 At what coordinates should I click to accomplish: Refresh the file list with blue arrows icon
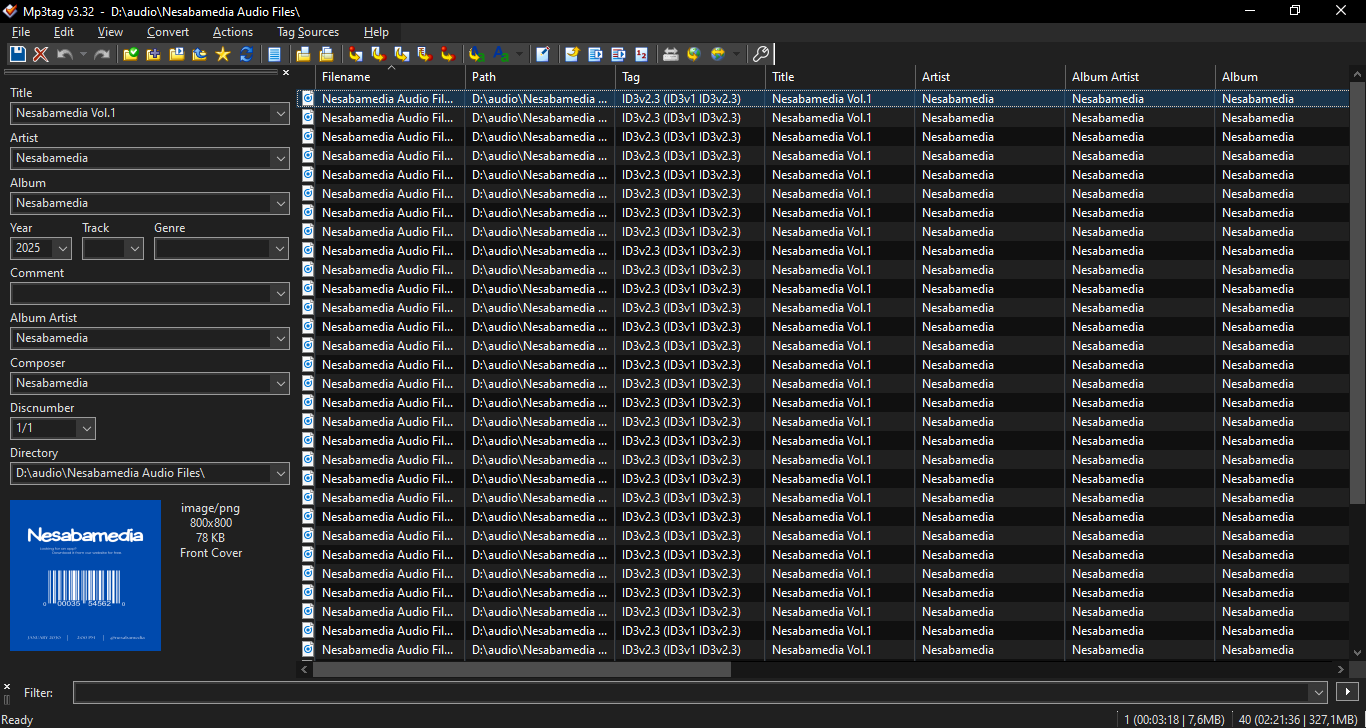click(245, 54)
